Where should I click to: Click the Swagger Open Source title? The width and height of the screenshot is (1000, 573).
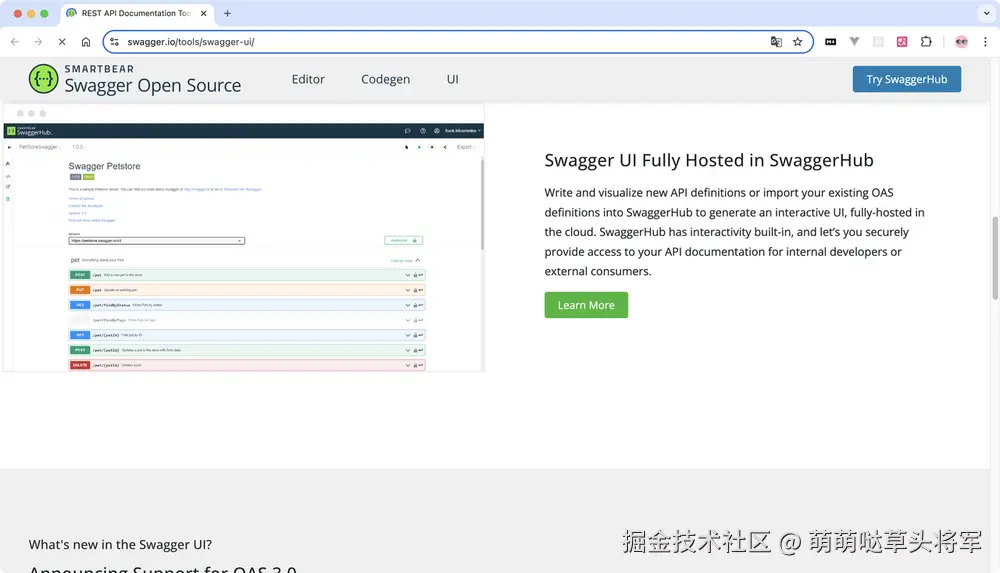coord(152,86)
